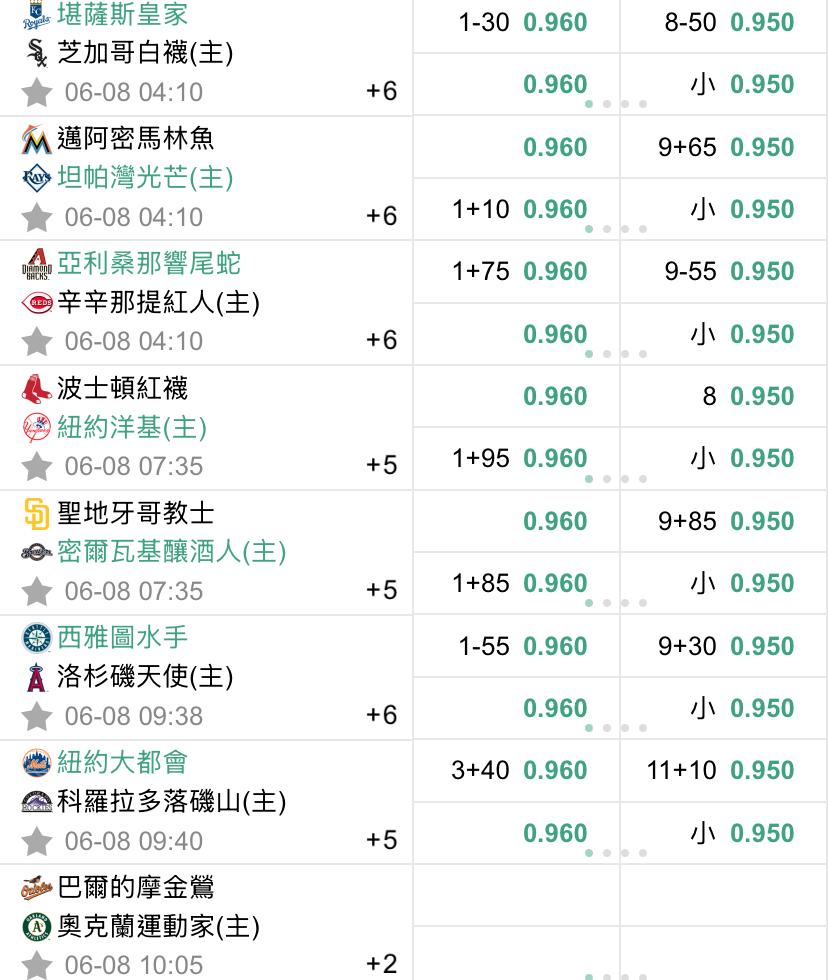
Task: Favorite the 06-08 09:38 Mariners game star
Action: pyautogui.click(x=37, y=716)
